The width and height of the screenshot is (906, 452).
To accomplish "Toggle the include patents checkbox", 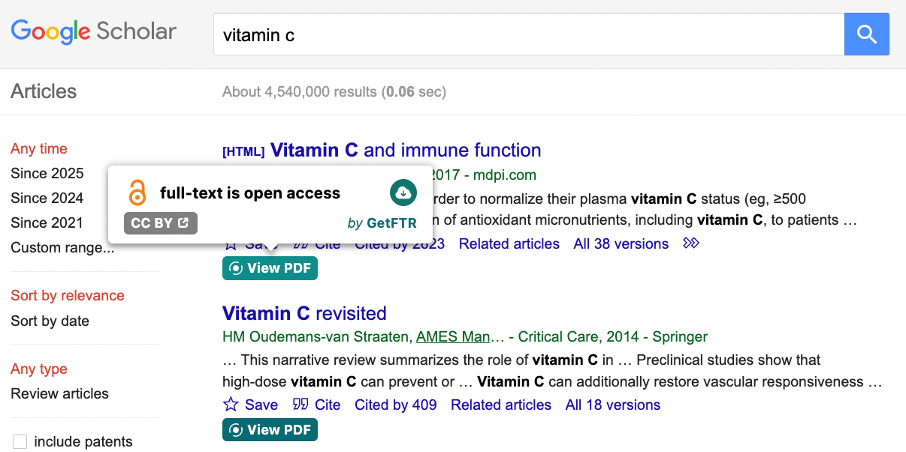I will click(20, 442).
